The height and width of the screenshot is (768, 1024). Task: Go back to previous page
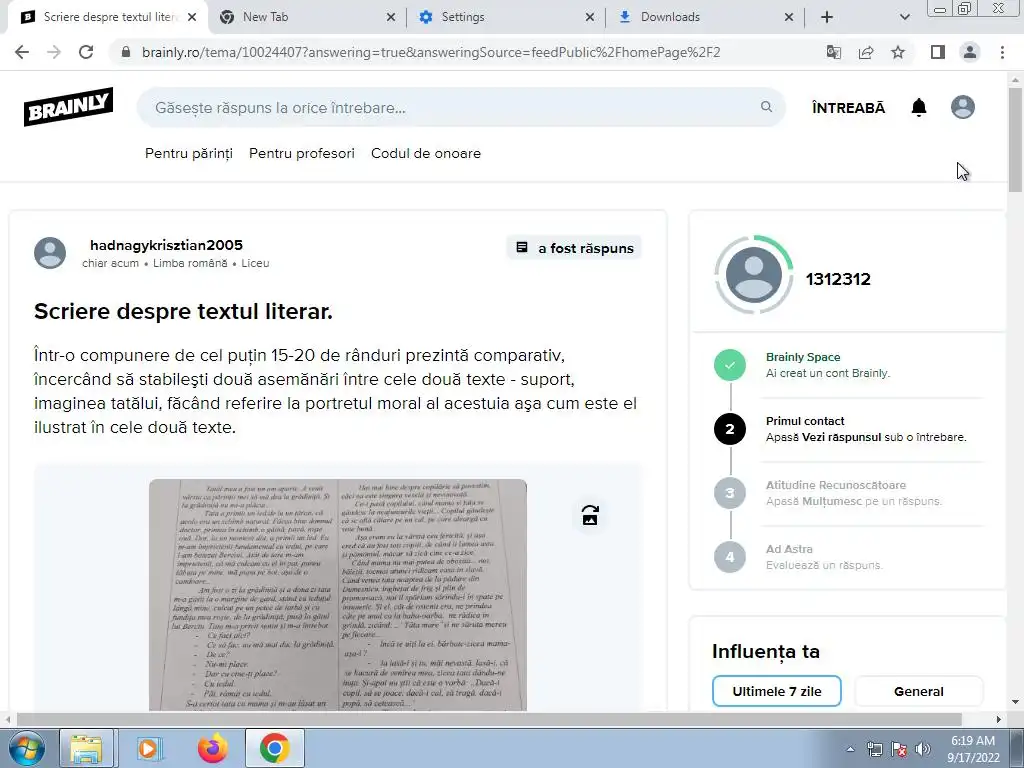22,52
